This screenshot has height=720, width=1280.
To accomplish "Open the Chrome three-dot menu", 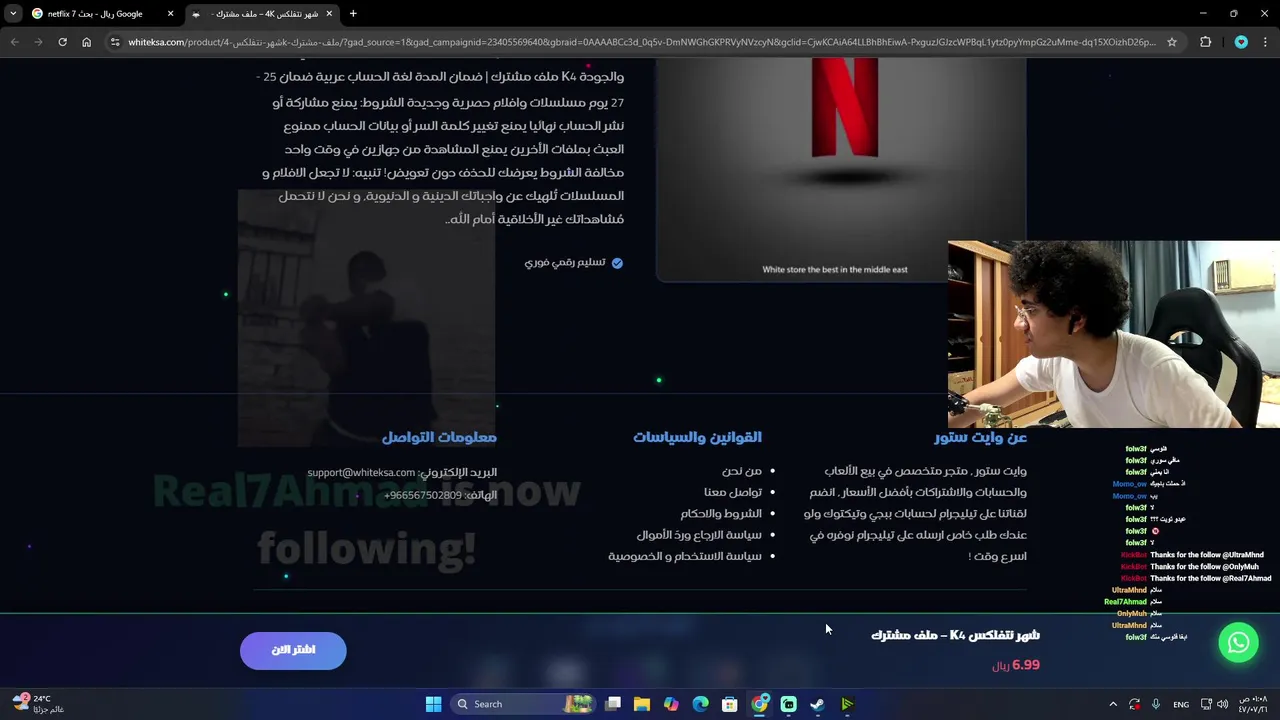I will tap(1266, 42).
